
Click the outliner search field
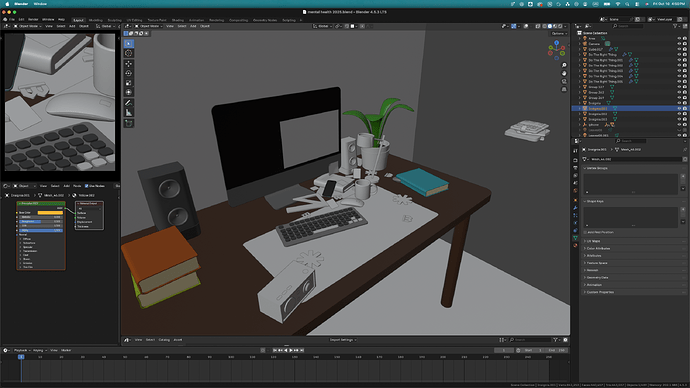pyautogui.click(x=628, y=26)
